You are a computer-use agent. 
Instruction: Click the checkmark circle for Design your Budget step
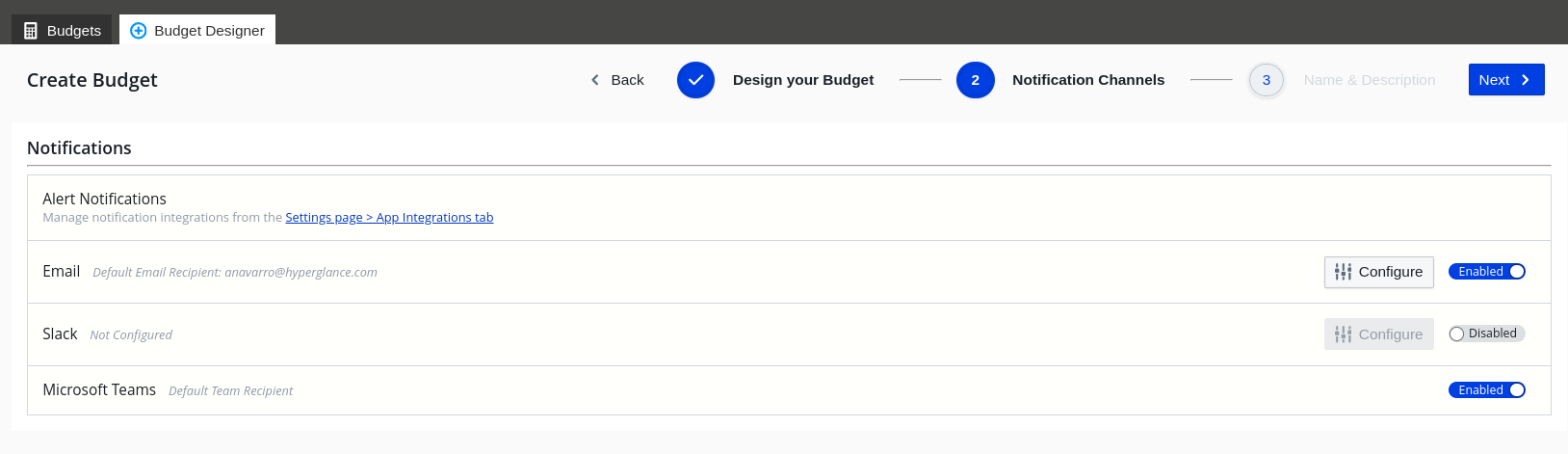695,80
